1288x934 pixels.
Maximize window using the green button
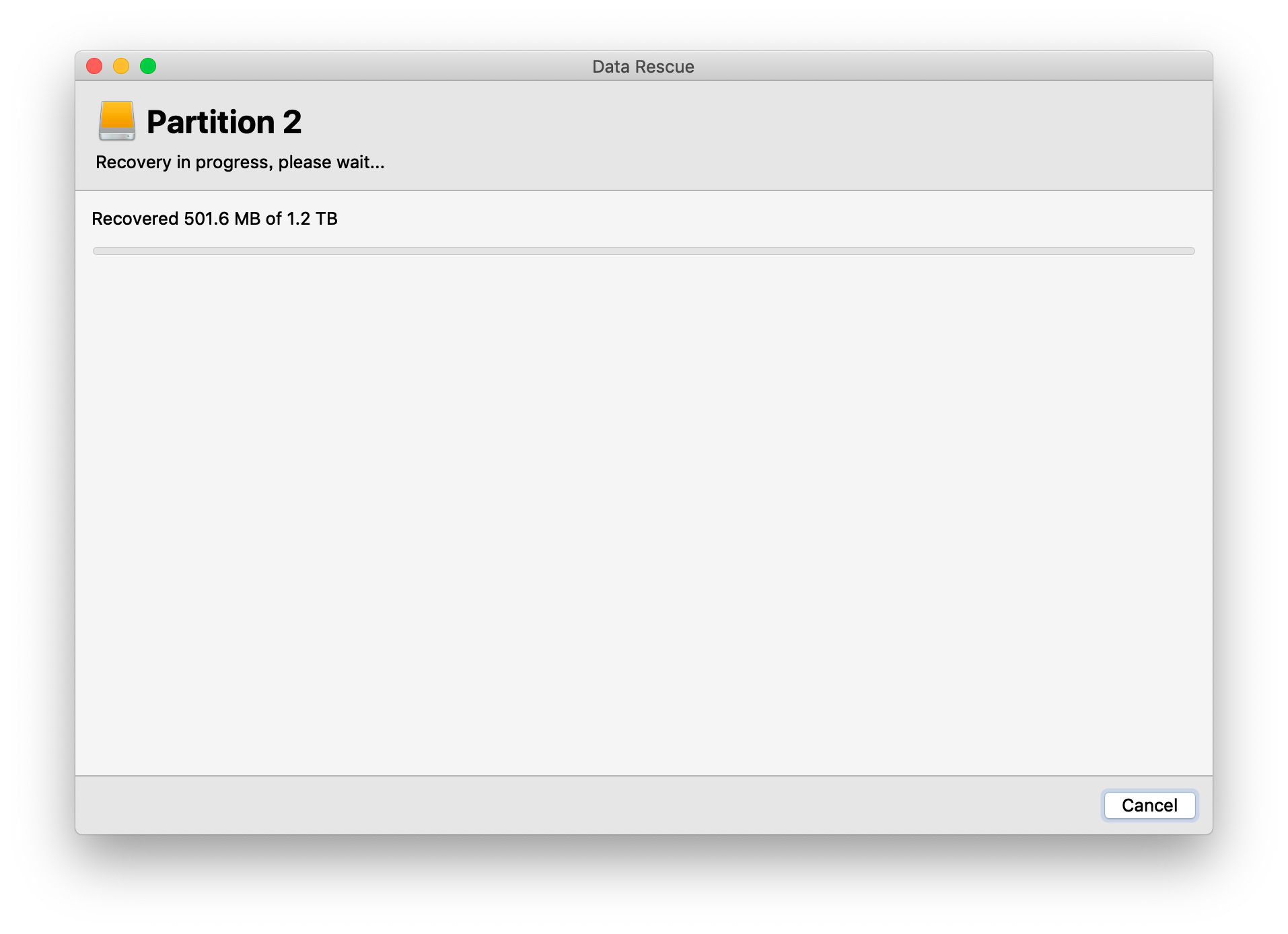pos(148,66)
